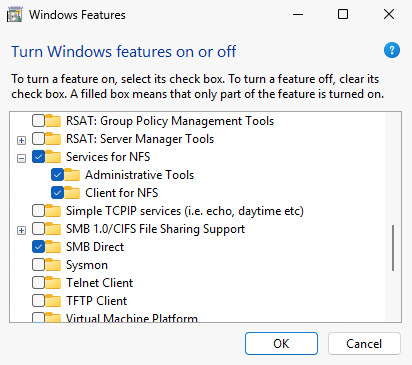Select the 'RSAT: Server Manager Tools' label
Viewport: 412px width, 365px height.
point(140,139)
